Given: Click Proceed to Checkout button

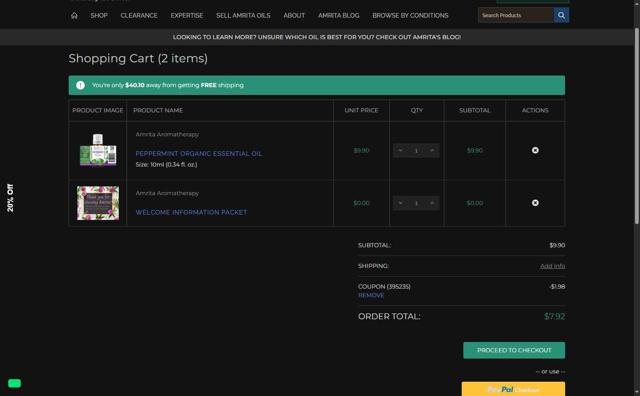Looking at the screenshot, I should pos(514,350).
